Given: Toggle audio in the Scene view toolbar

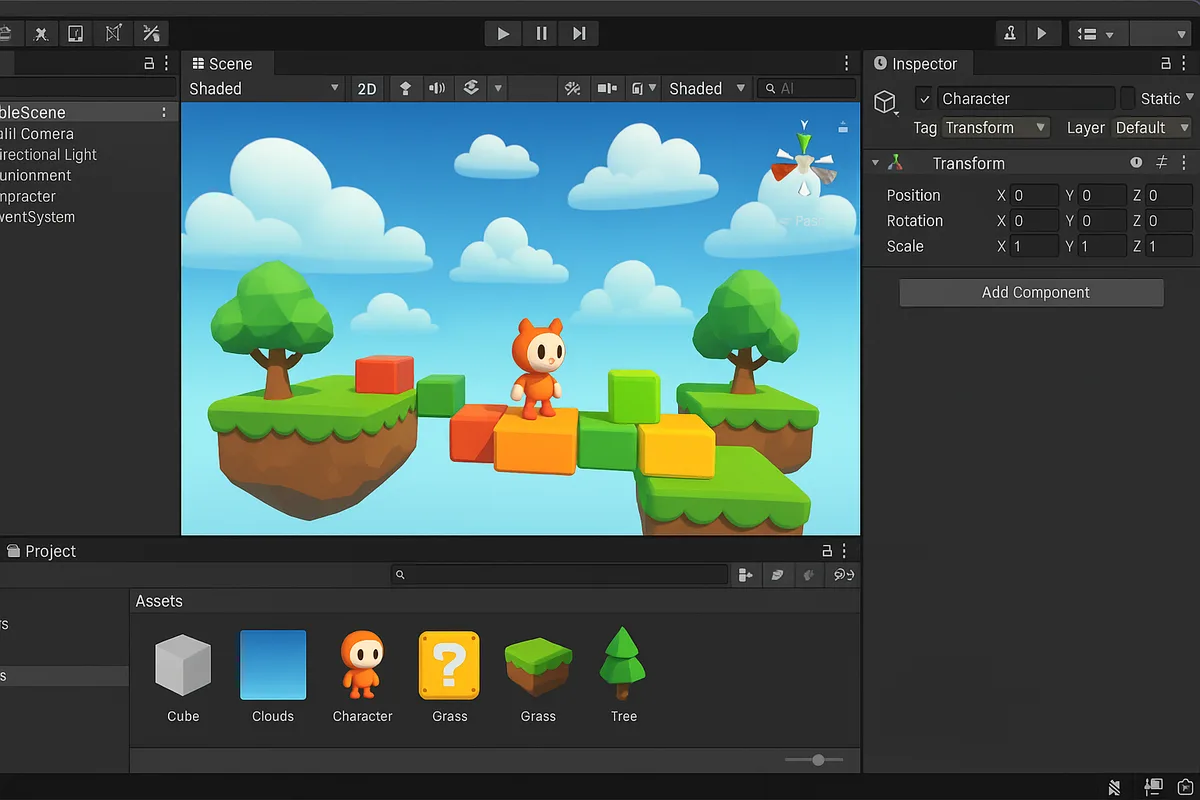Looking at the screenshot, I should [x=437, y=88].
